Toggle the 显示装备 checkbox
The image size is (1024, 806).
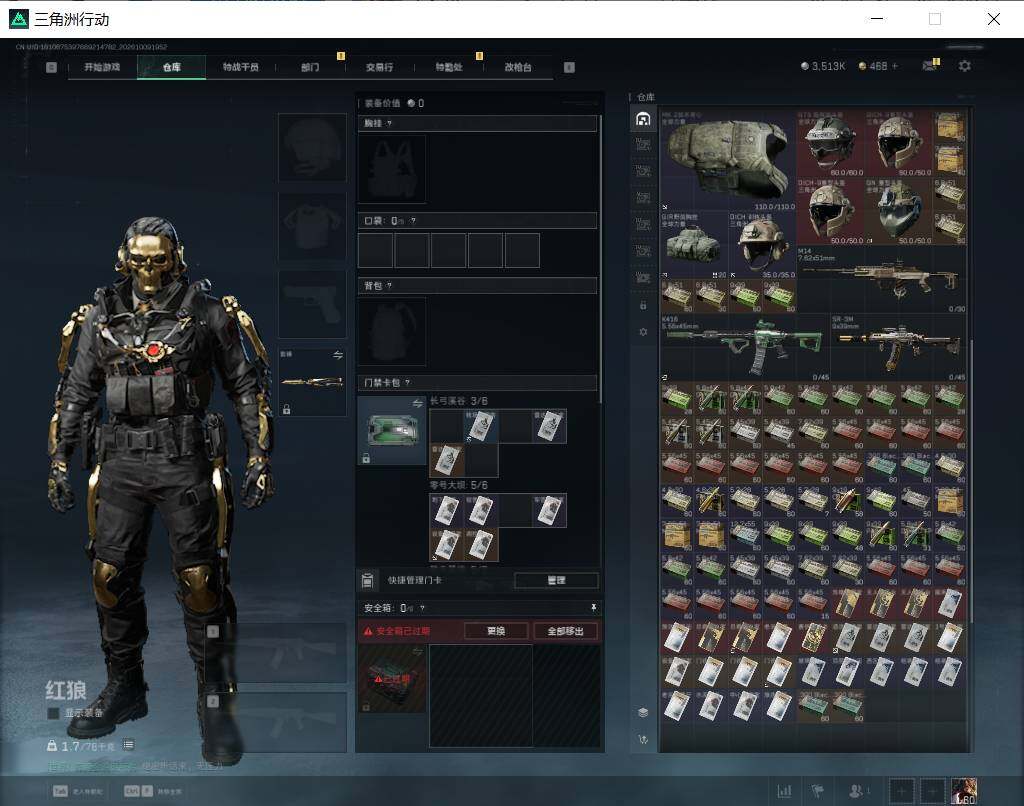click(x=54, y=713)
